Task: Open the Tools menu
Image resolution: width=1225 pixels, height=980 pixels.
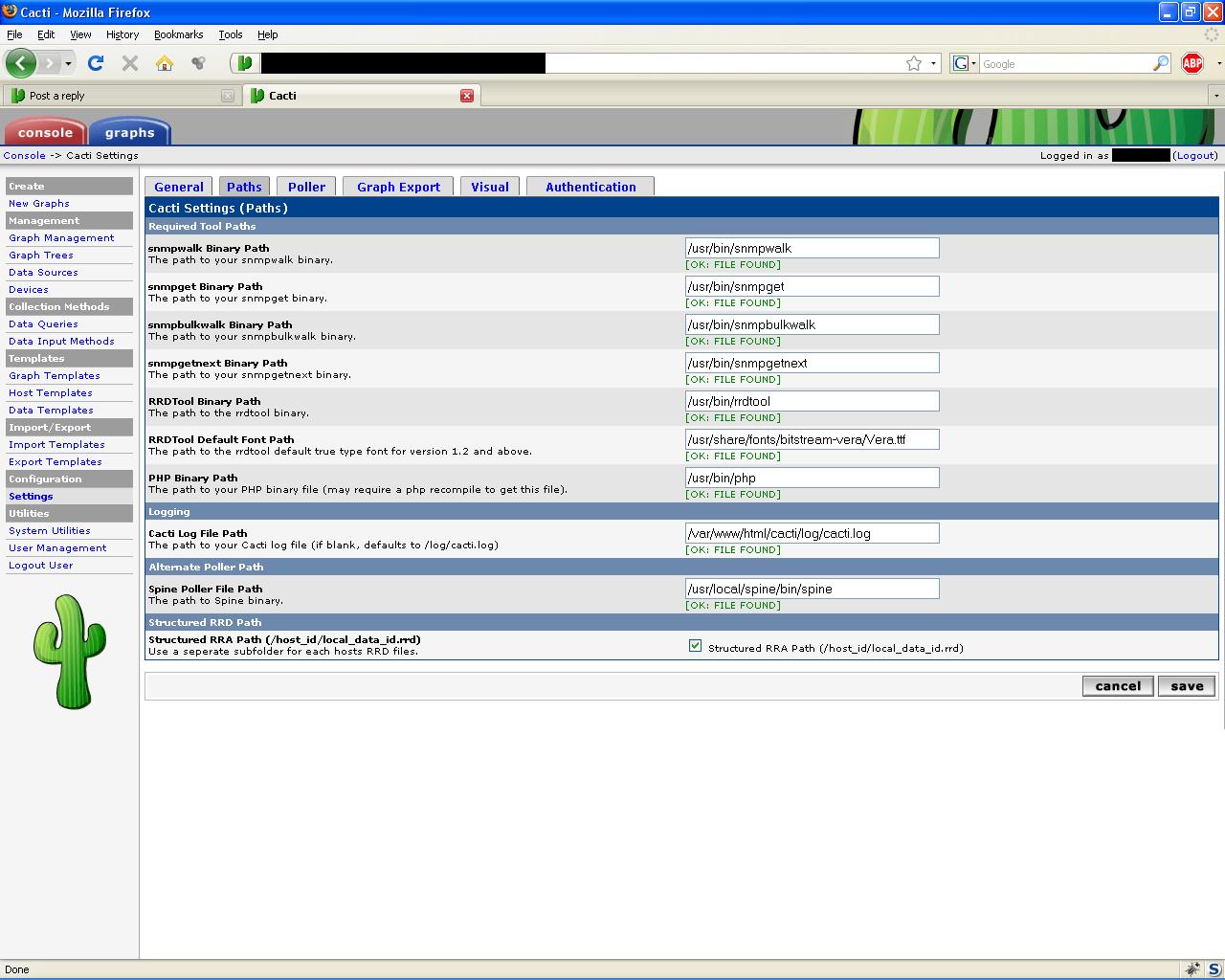Action: [231, 34]
